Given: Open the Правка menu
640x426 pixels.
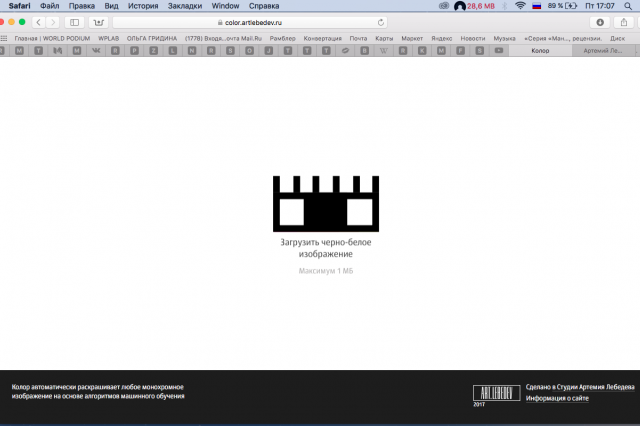Looking at the screenshot, I should pyautogui.click(x=82, y=6).
